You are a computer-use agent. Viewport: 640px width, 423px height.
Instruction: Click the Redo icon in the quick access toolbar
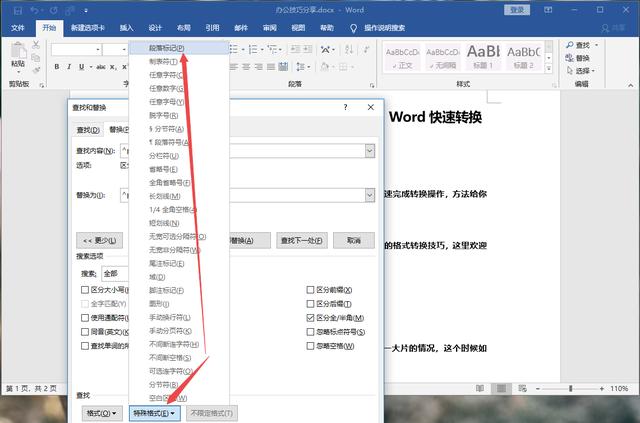coord(53,10)
